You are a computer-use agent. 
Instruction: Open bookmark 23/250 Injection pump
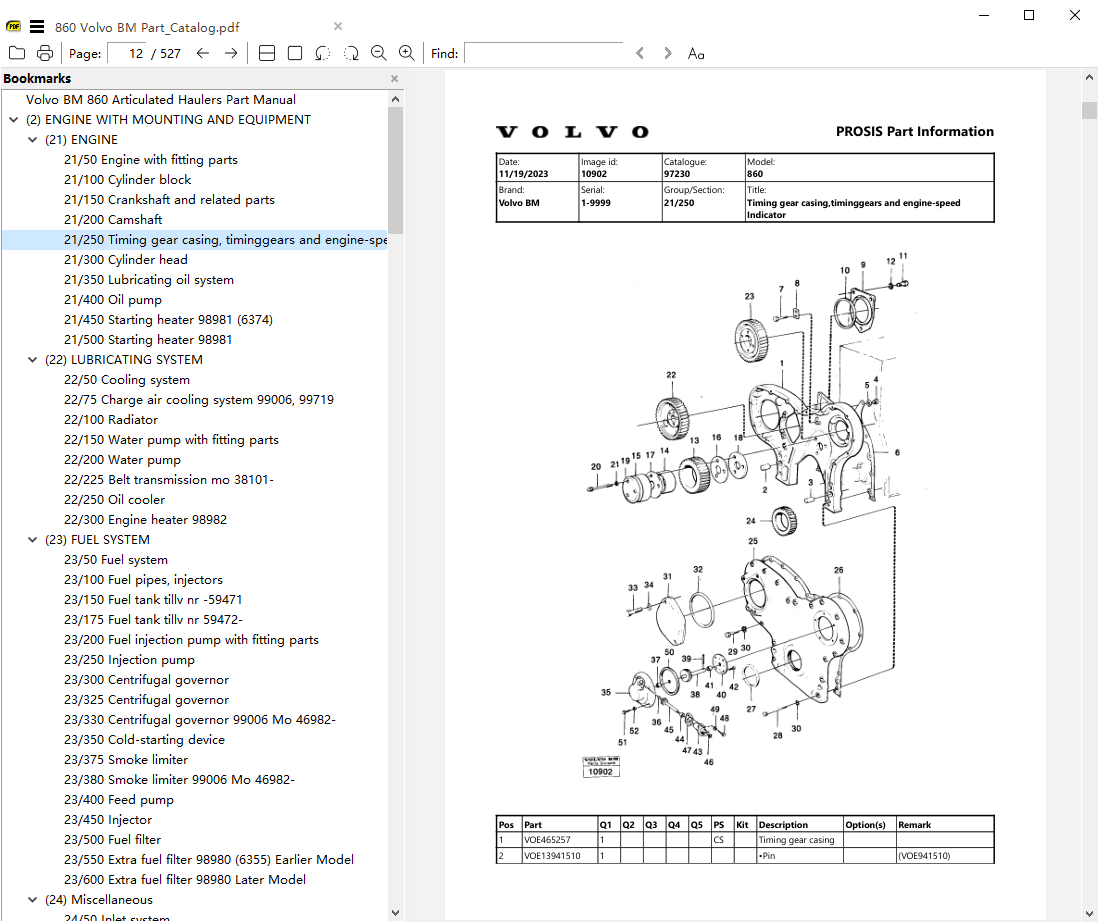pyautogui.click(x=129, y=659)
